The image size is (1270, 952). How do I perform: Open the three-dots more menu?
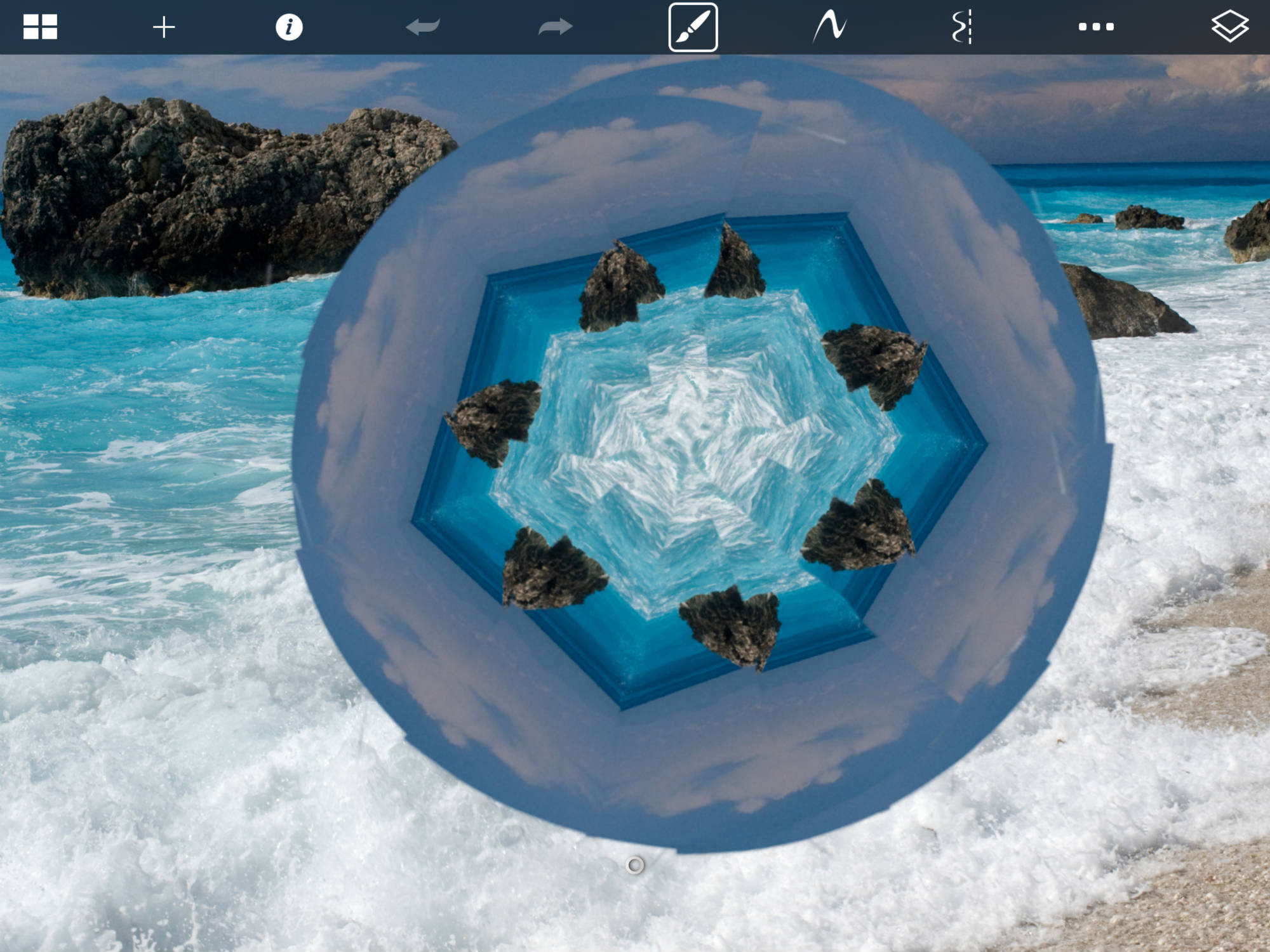pyautogui.click(x=1096, y=27)
